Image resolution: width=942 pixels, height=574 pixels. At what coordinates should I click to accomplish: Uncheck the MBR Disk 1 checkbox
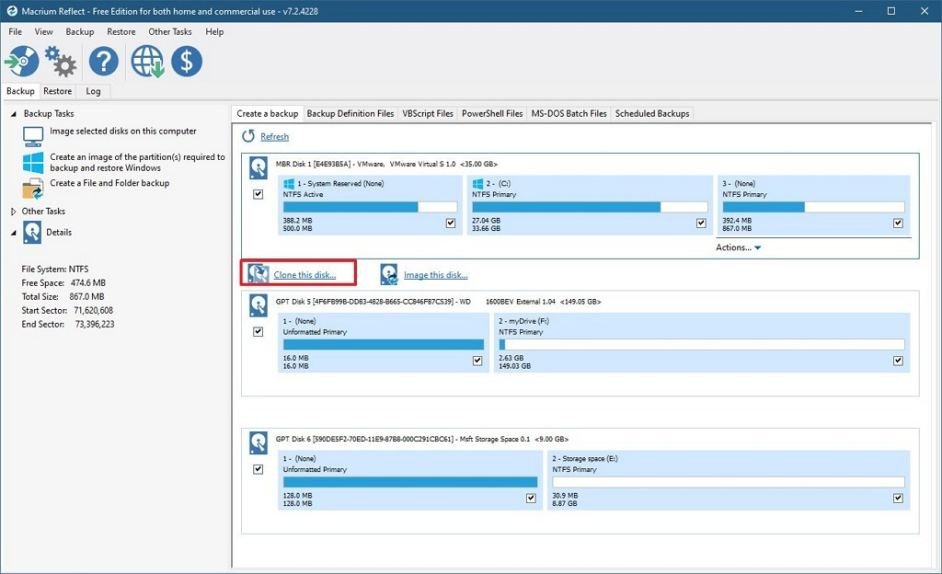click(x=258, y=195)
